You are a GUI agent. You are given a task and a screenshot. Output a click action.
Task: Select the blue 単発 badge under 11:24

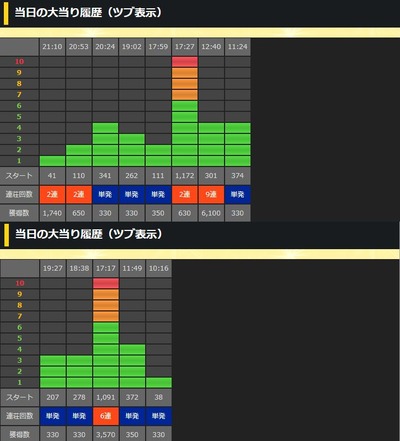coord(238,194)
